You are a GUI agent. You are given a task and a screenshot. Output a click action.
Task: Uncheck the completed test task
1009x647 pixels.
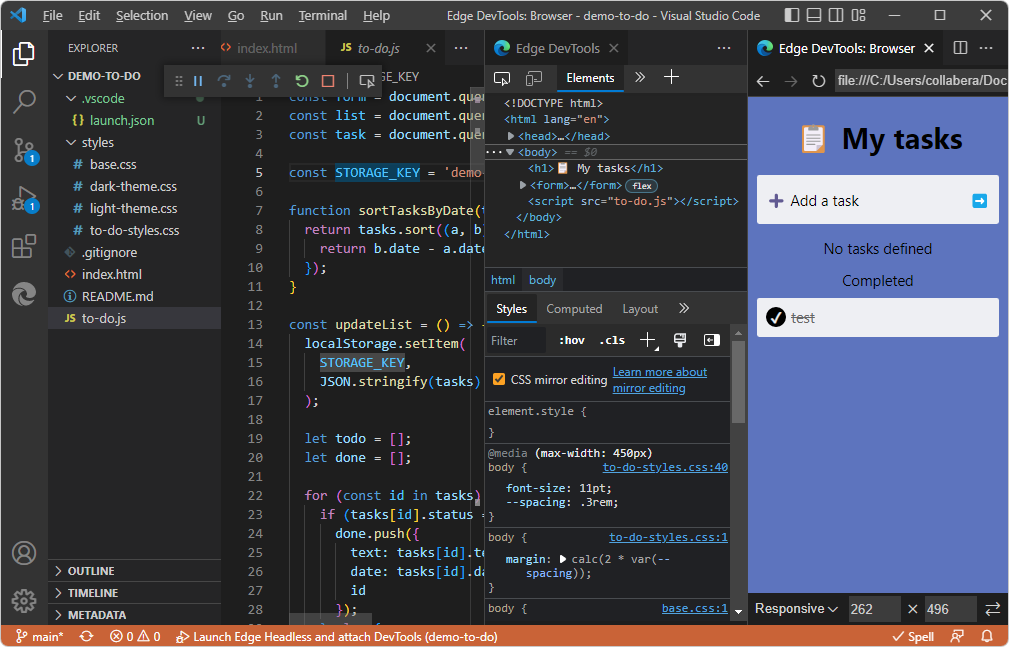776,317
